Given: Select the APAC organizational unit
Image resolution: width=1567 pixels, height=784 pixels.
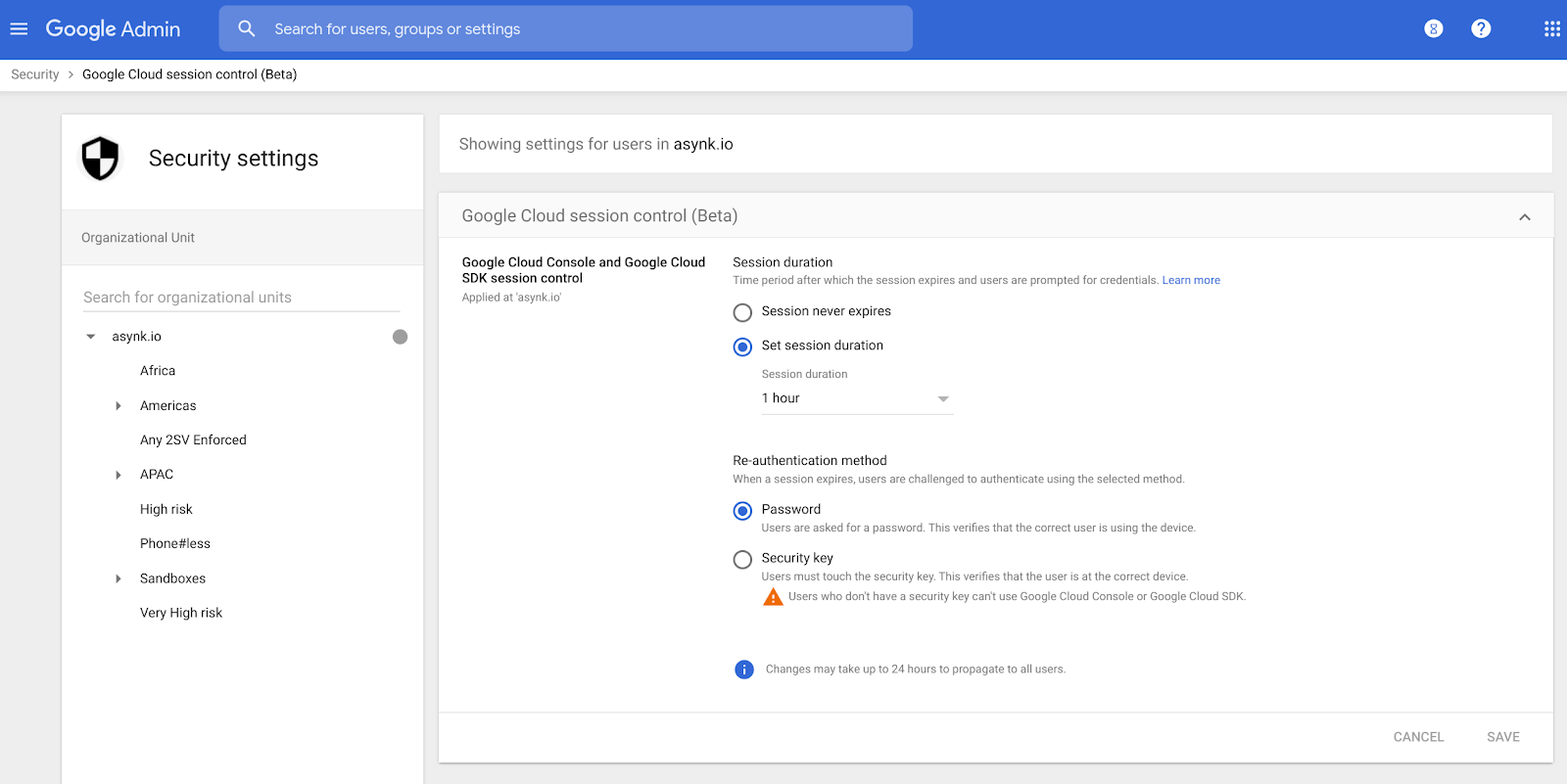Looking at the screenshot, I should (157, 475).
